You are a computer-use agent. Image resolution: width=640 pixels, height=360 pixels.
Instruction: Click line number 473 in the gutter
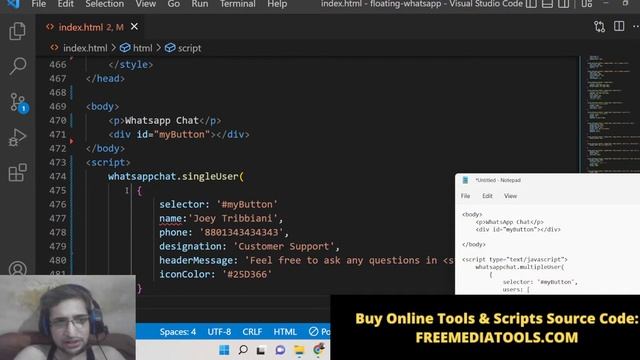58,162
